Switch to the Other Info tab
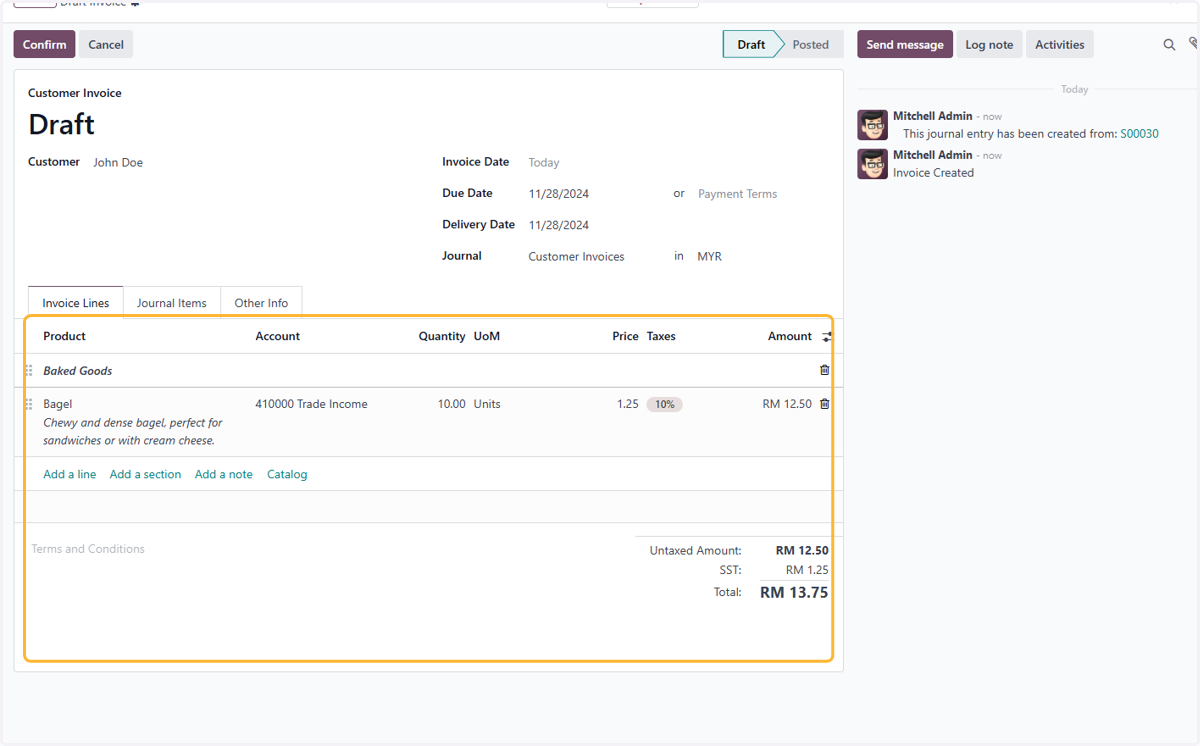 (261, 303)
